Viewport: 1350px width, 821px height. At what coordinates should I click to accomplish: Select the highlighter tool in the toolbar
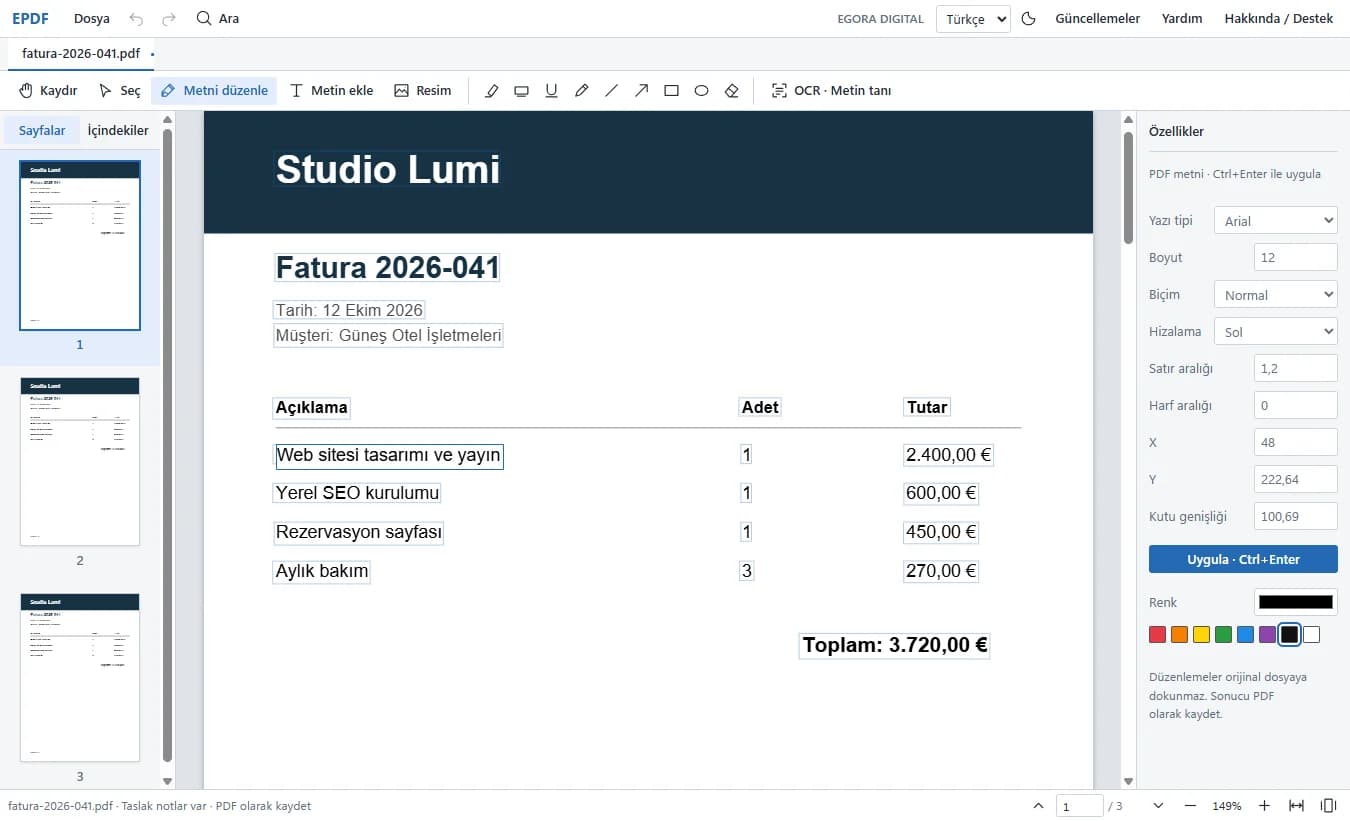[491, 91]
